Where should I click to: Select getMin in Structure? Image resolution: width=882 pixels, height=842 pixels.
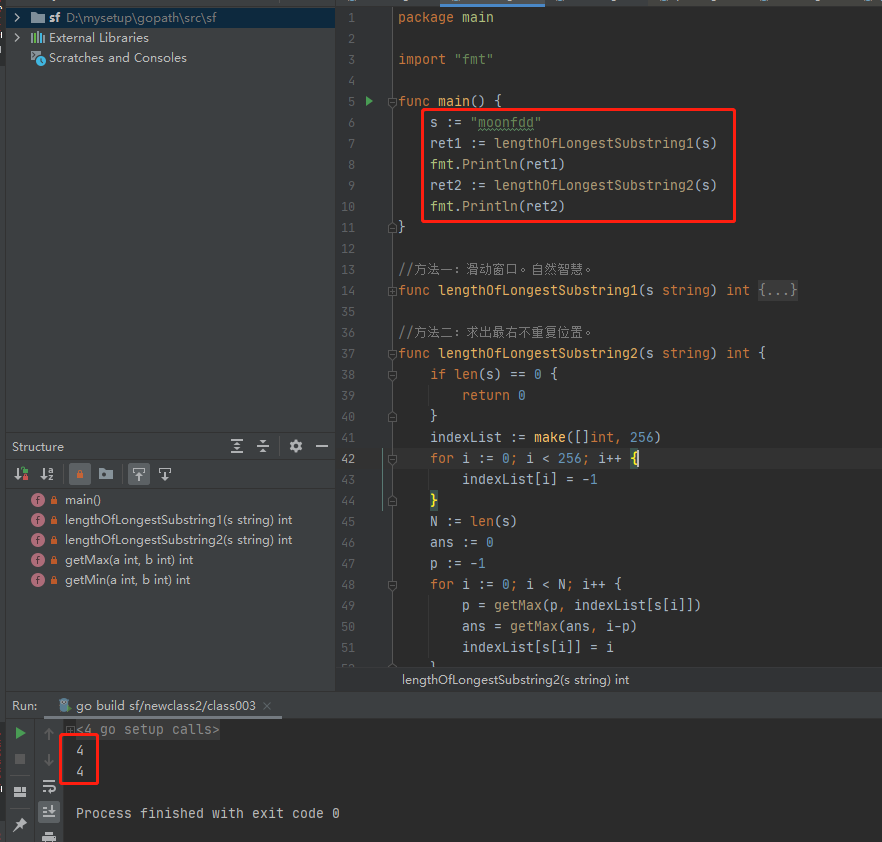[x=127, y=580]
